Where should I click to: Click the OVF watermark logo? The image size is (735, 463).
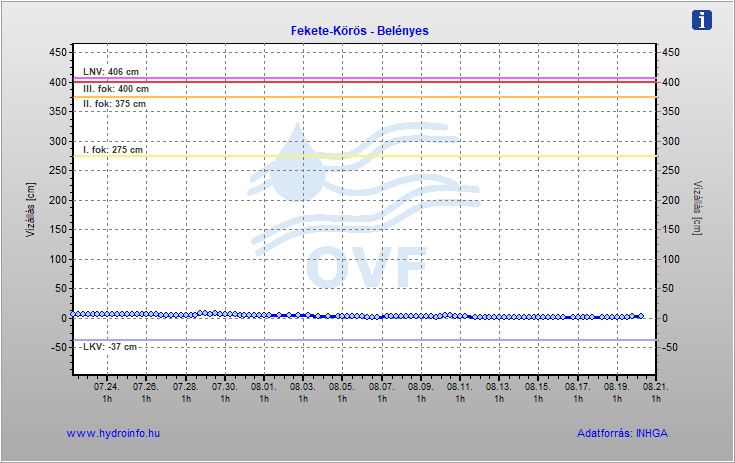pos(364,205)
